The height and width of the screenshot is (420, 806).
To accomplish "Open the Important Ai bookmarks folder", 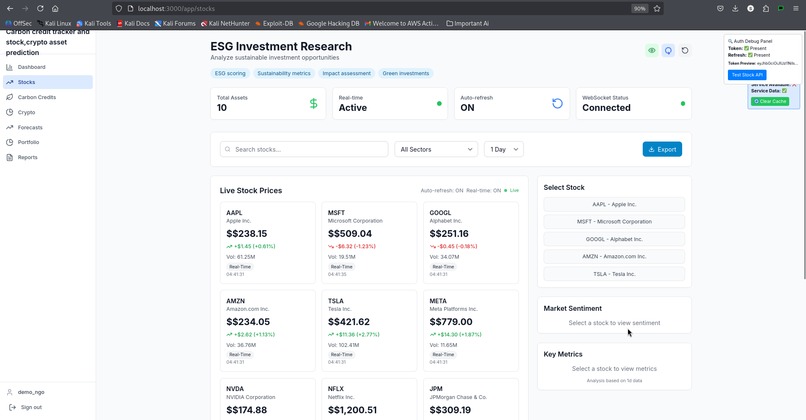I will click(467, 24).
